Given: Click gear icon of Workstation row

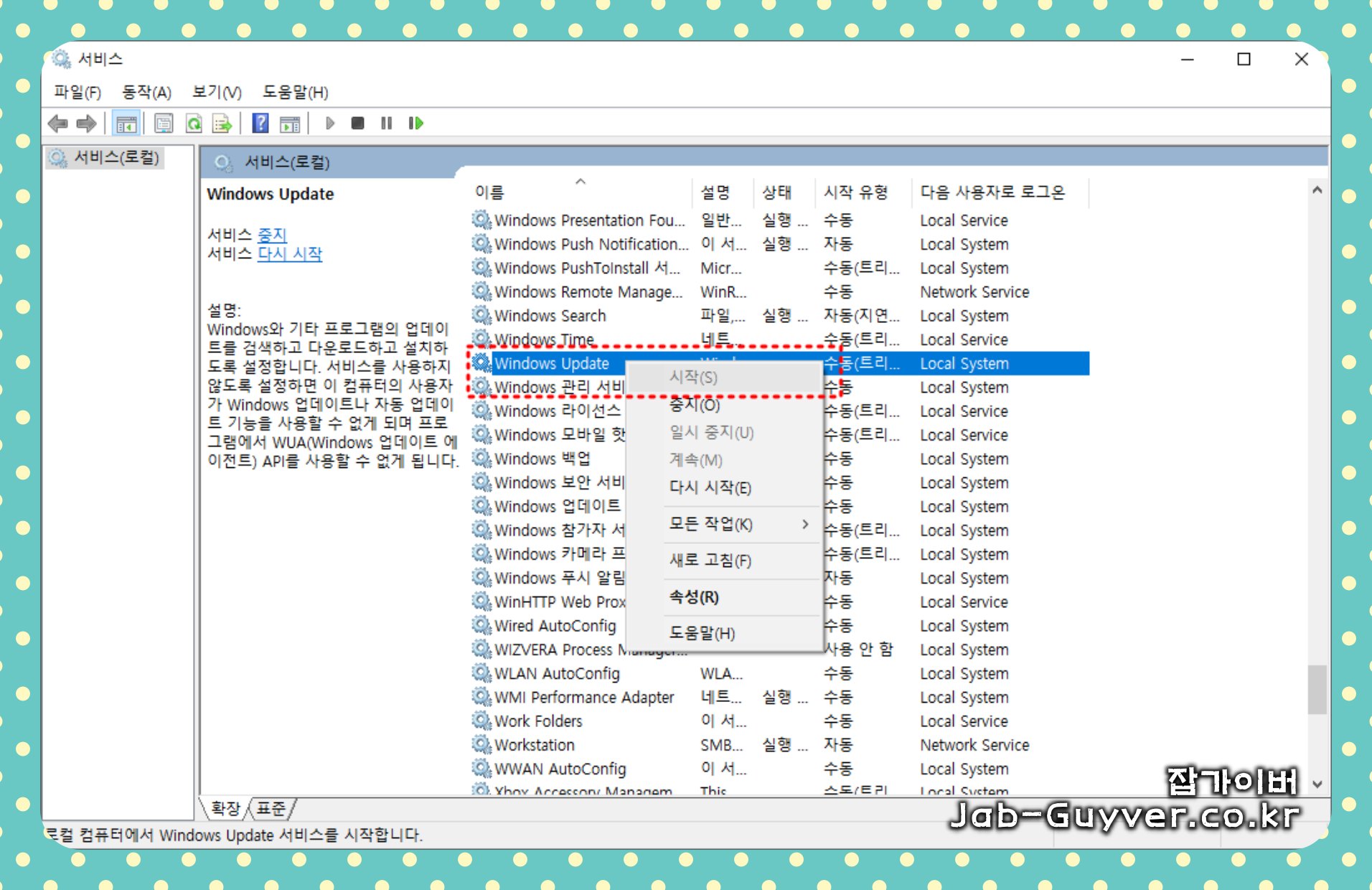Looking at the screenshot, I should tap(481, 744).
